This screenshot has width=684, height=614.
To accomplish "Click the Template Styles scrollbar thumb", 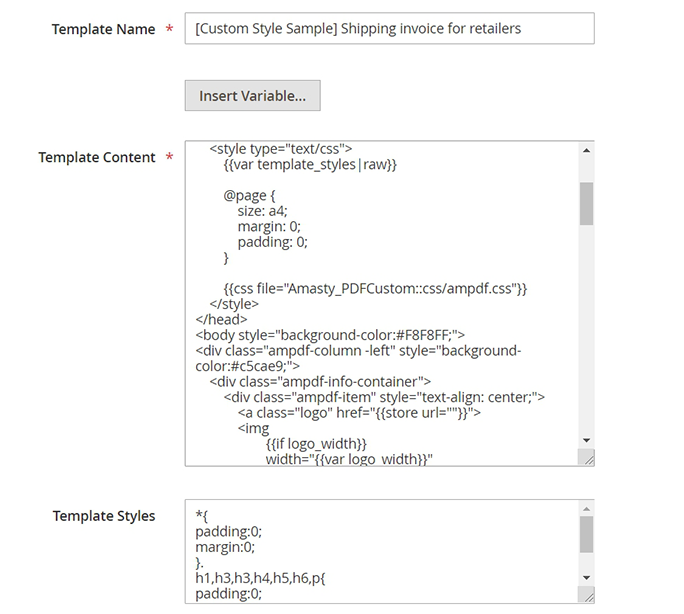I will [x=586, y=534].
